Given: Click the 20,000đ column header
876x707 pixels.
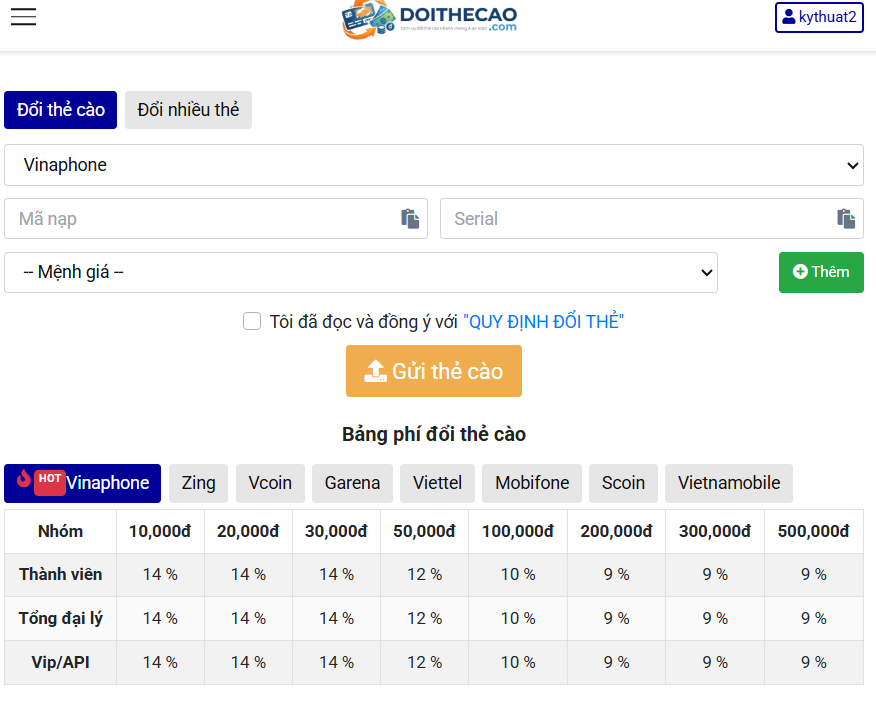Looking at the screenshot, I should (x=248, y=532).
